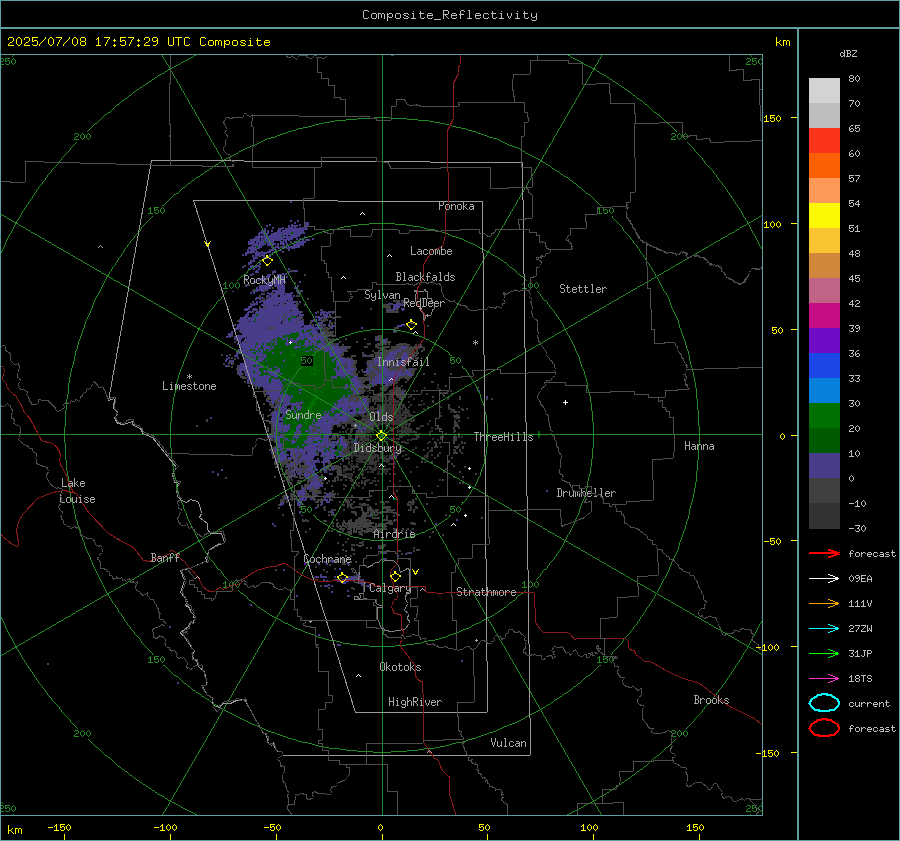Click the dBZ legend heading

848,54
